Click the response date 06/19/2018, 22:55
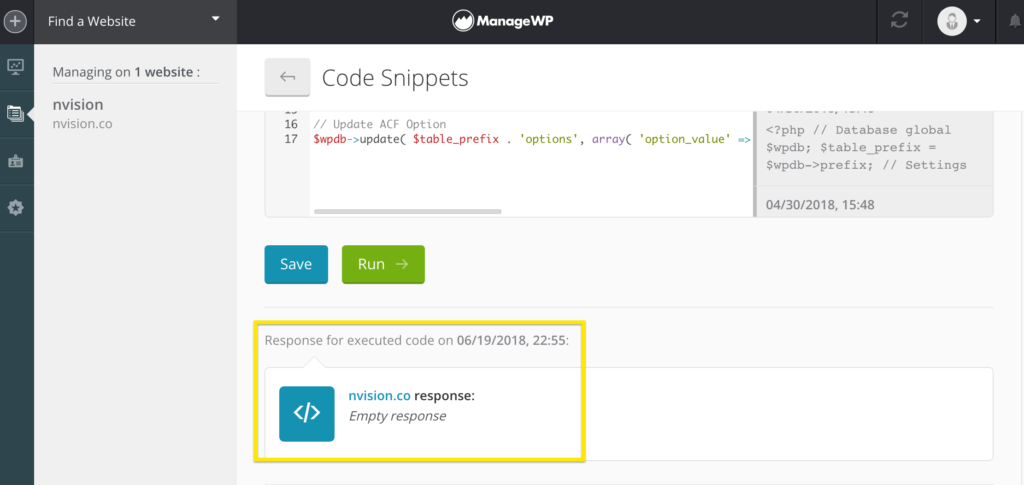The height and width of the screenshot is (485, 1024). pos(512,341)
